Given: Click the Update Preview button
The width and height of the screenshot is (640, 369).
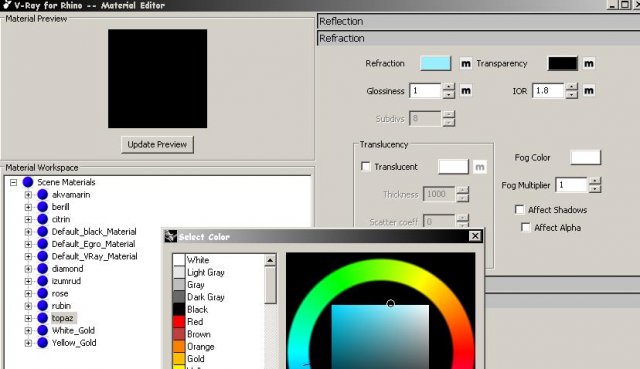Looking at the screenshot, I should (x=157, y=144).
